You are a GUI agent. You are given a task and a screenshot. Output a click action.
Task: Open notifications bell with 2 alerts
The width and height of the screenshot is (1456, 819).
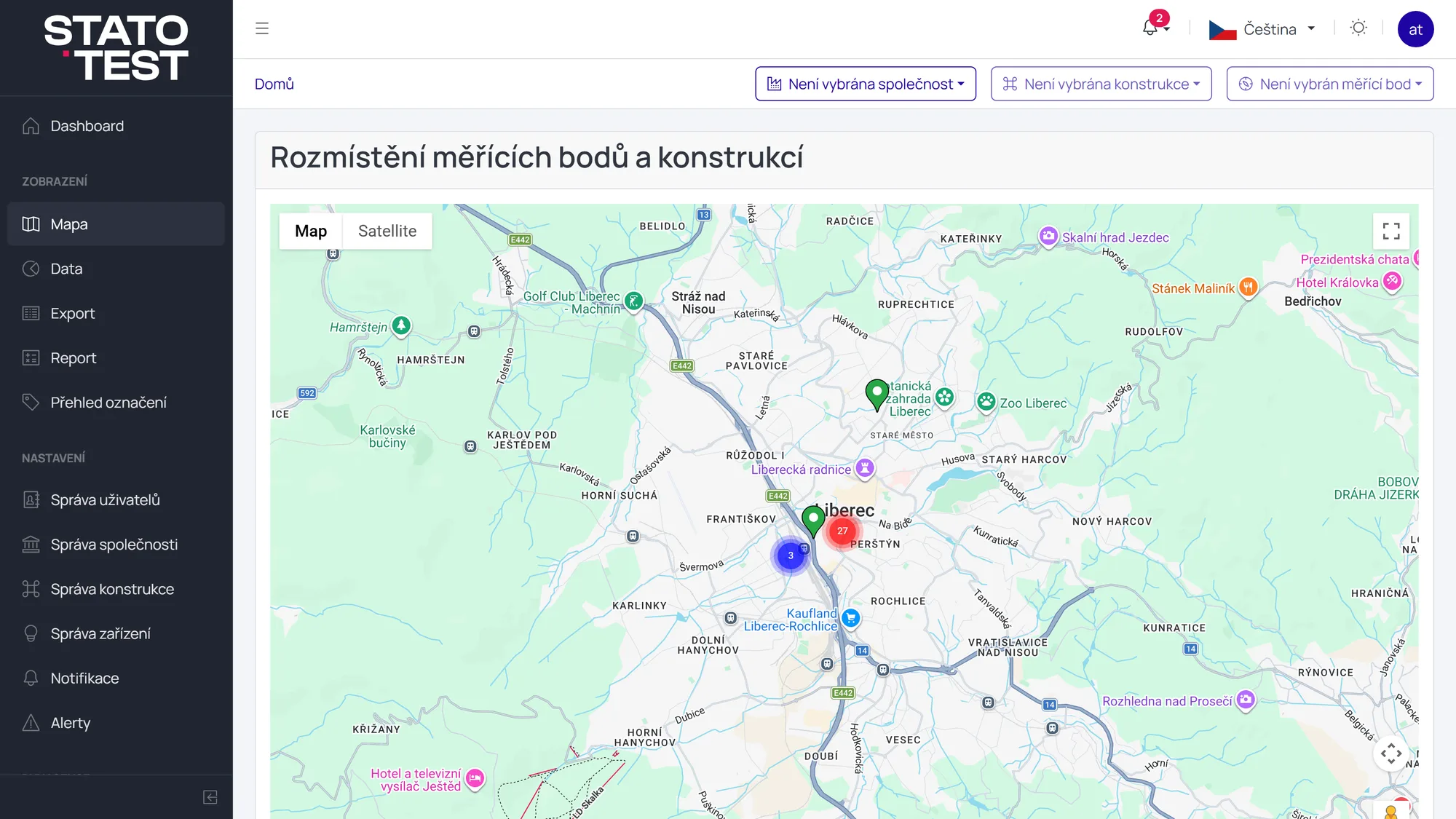pyautogui.click(x=1155, y=25)
